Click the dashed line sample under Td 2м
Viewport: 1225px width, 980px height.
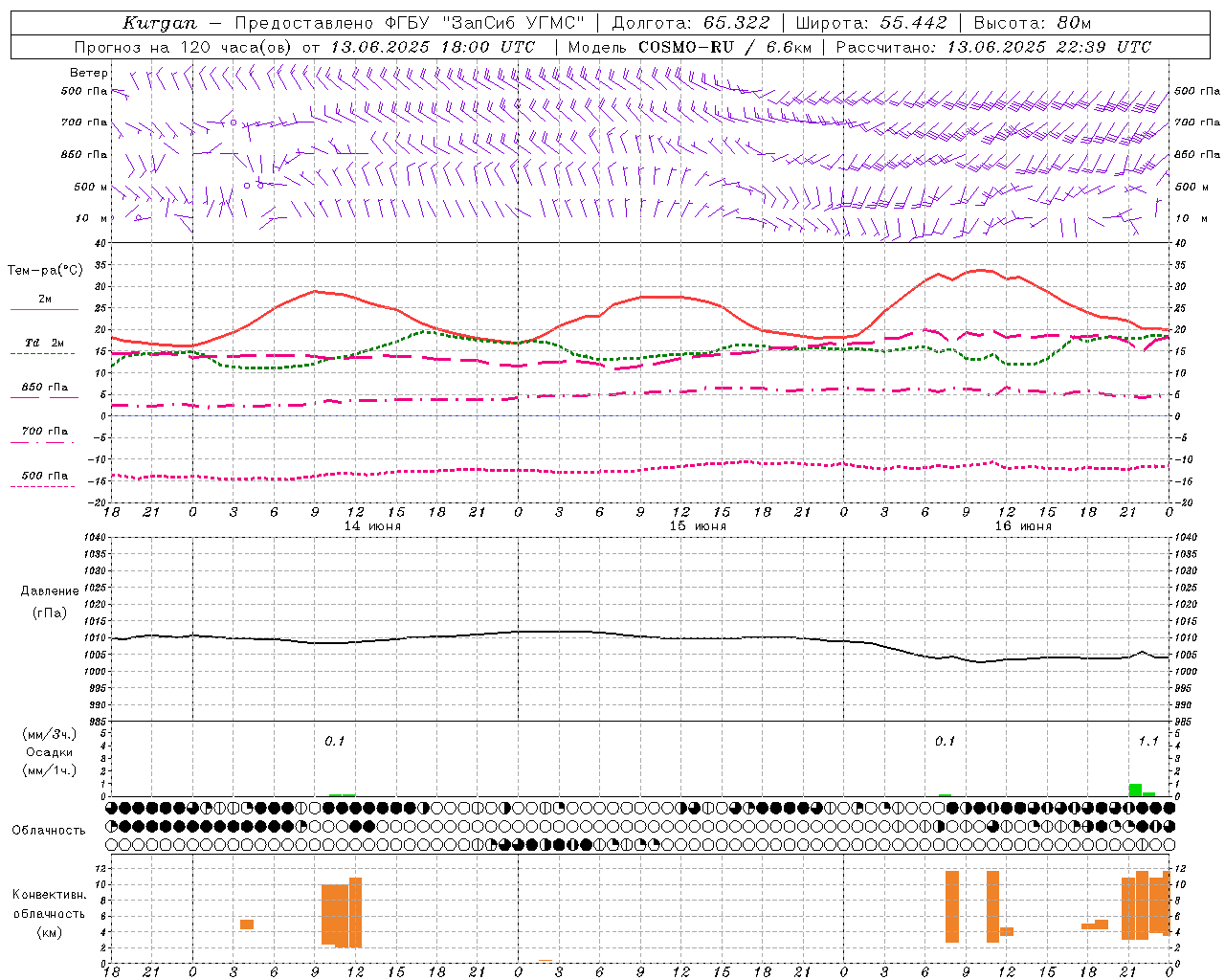(42, 353)
